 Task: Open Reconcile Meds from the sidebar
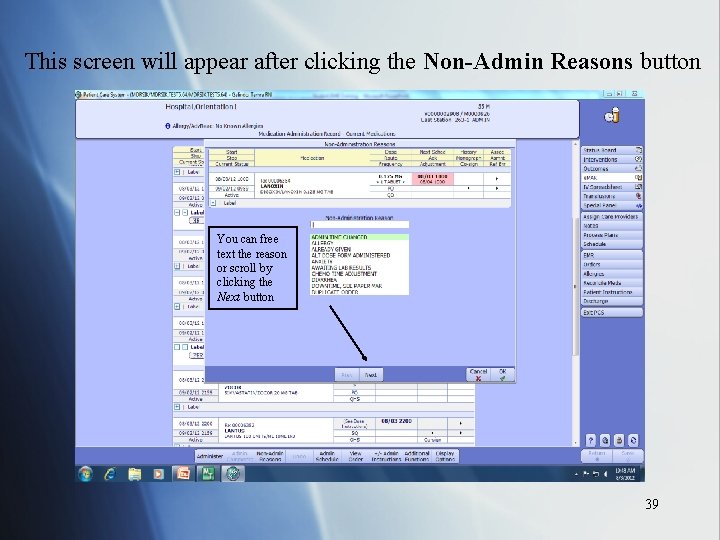coord(612,283)
